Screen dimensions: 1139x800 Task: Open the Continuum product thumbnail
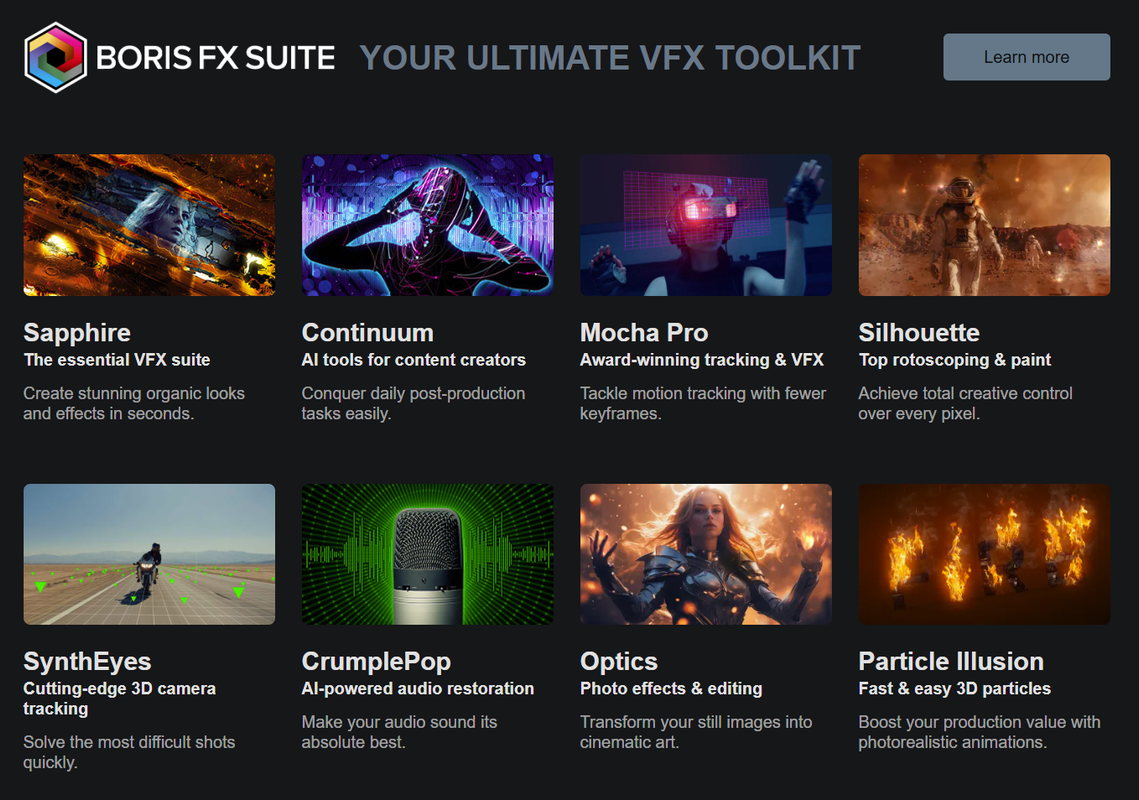(x=428, y=225)
